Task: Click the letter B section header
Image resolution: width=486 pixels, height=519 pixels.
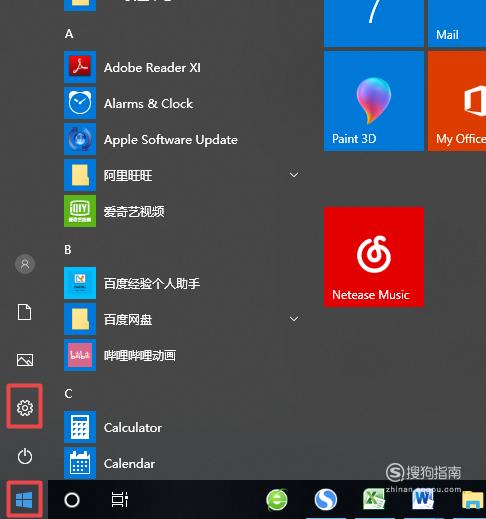Action: click(68, 250)
